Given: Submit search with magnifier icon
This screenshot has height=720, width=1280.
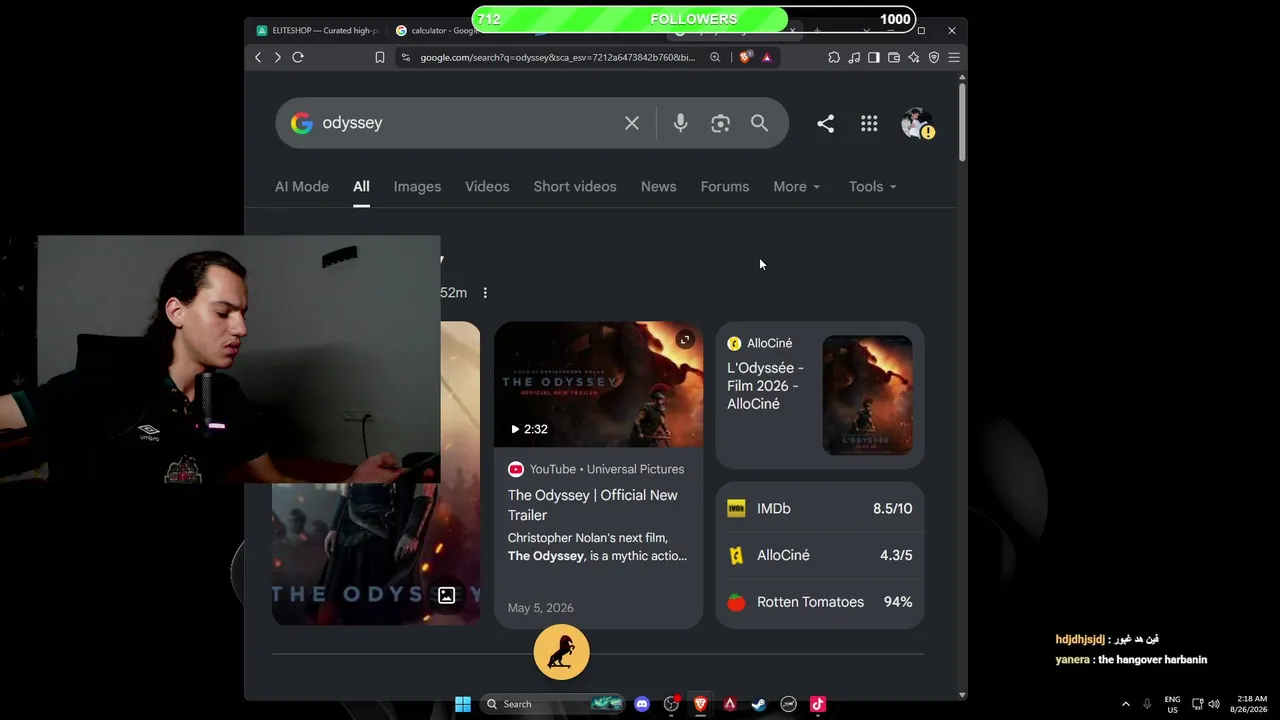Looking at the screenshot, I should (760, 123).
